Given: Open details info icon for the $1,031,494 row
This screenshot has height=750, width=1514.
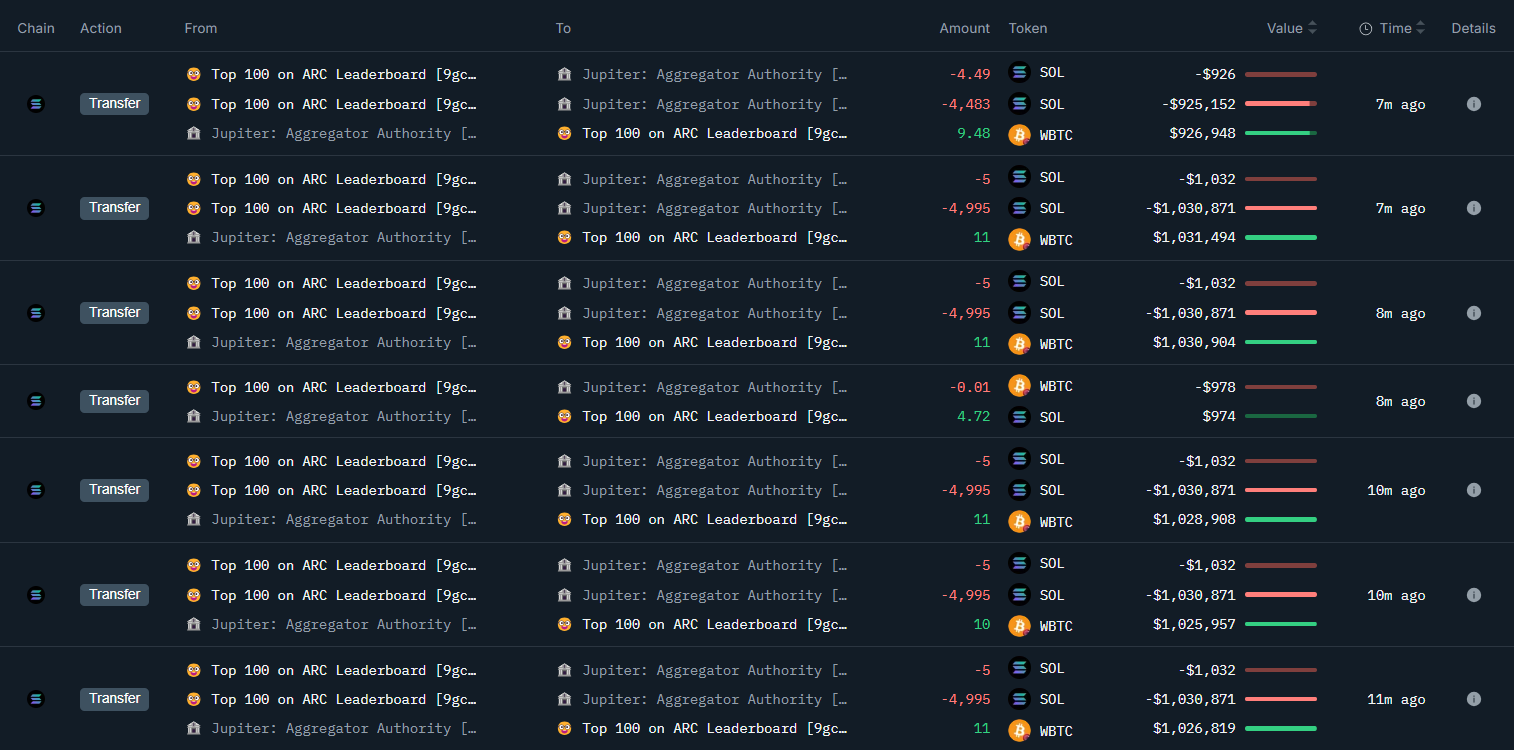Looking at the screenshot, I should click(1473, 208).
